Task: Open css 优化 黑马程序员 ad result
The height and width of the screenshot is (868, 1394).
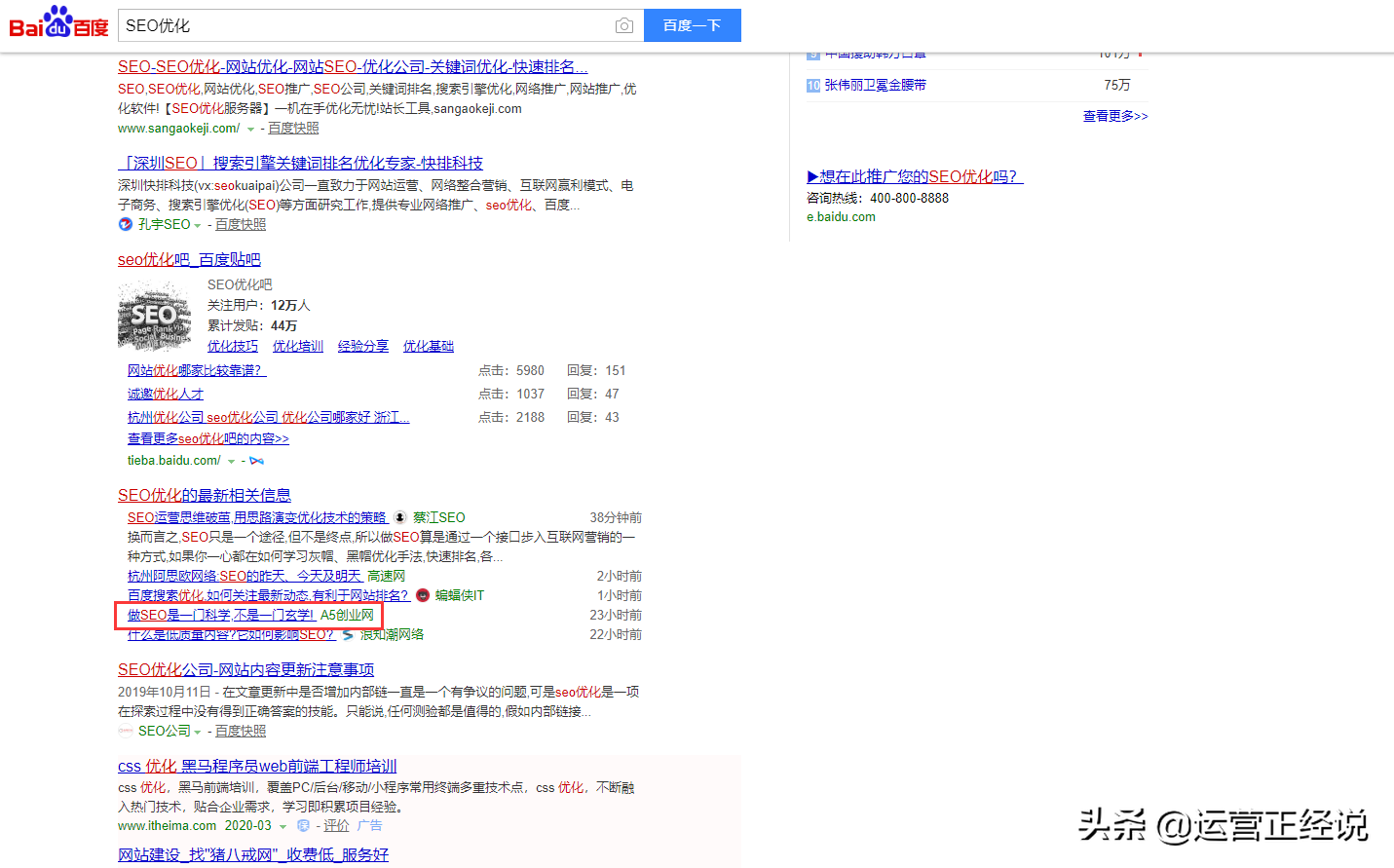Action: 257,766
